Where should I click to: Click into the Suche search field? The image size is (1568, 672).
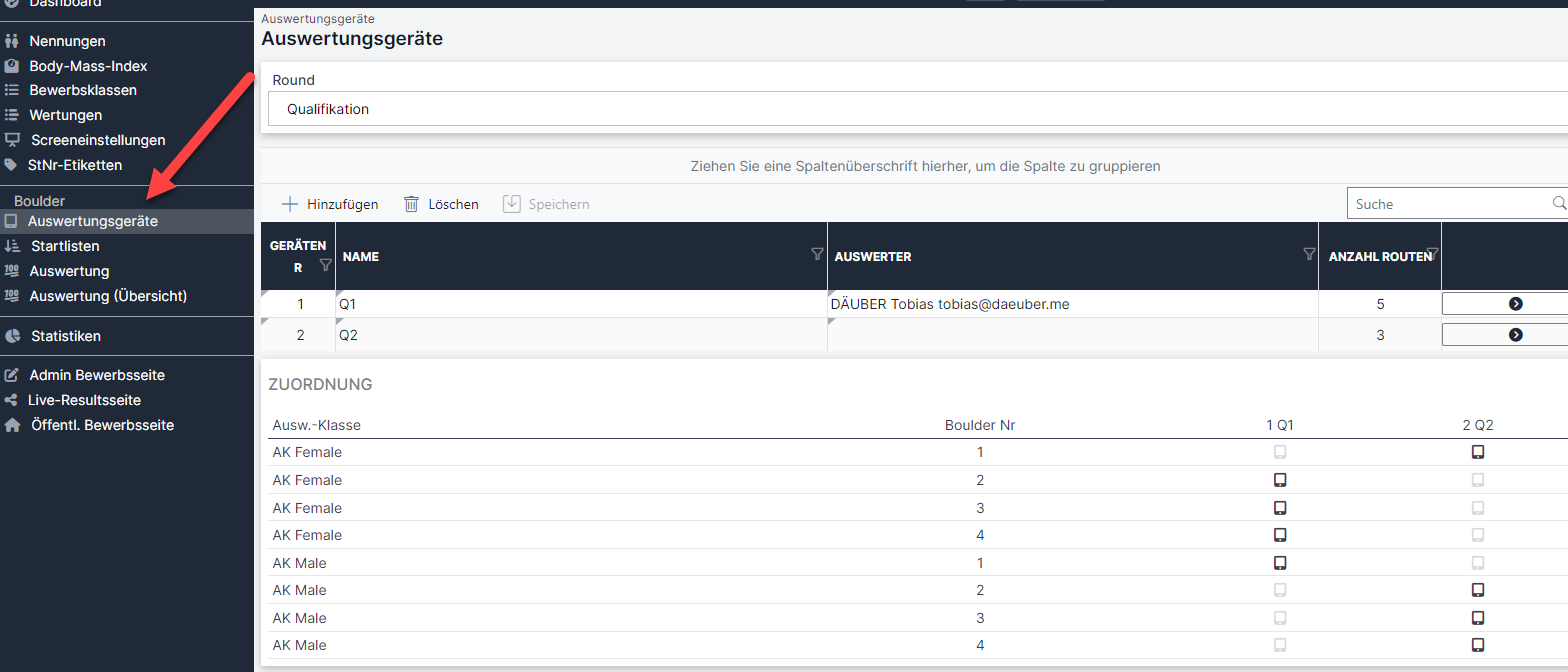(x=1448, y=204)
